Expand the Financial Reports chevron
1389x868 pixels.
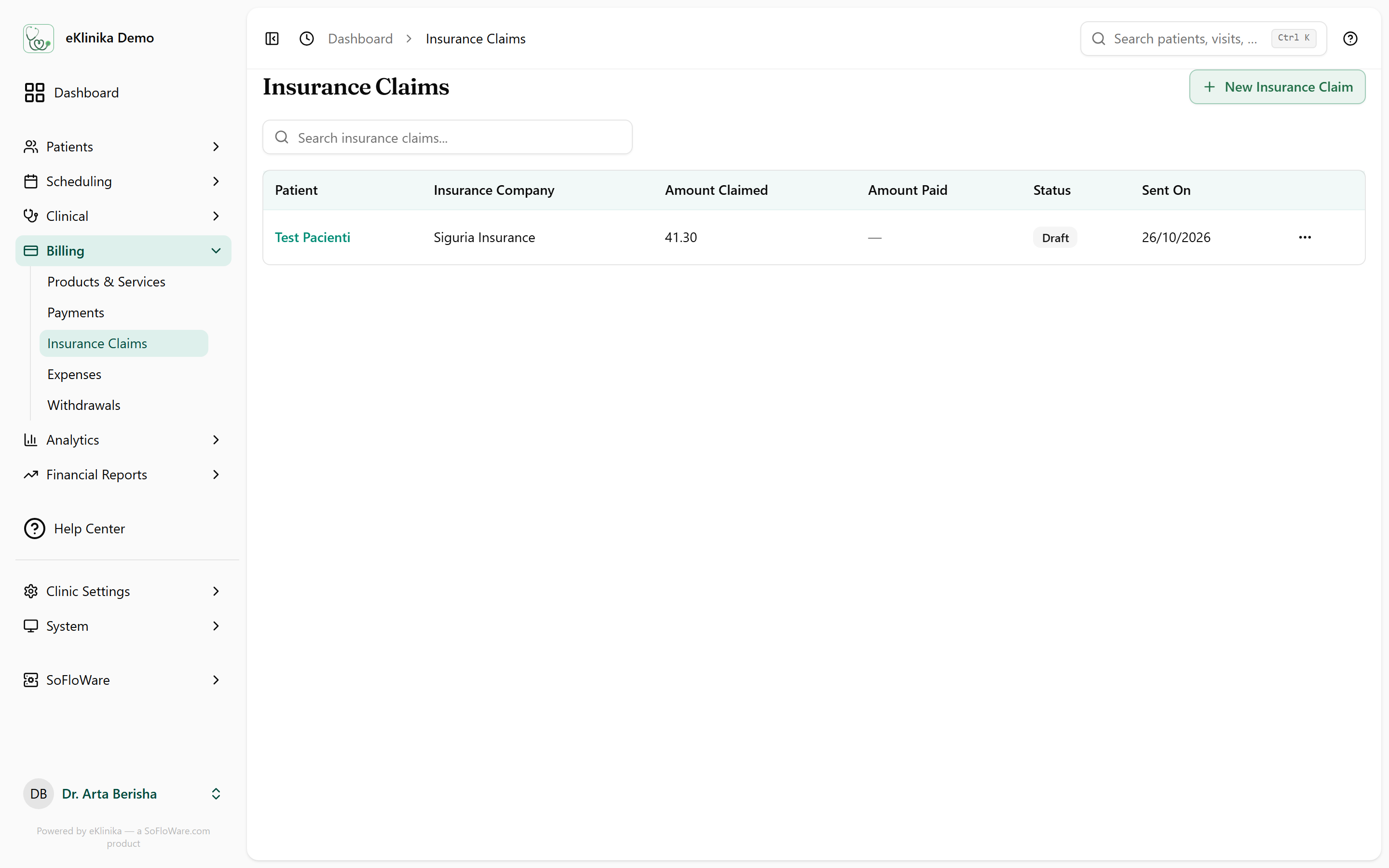pyautogui.click(x=216, y=475)
